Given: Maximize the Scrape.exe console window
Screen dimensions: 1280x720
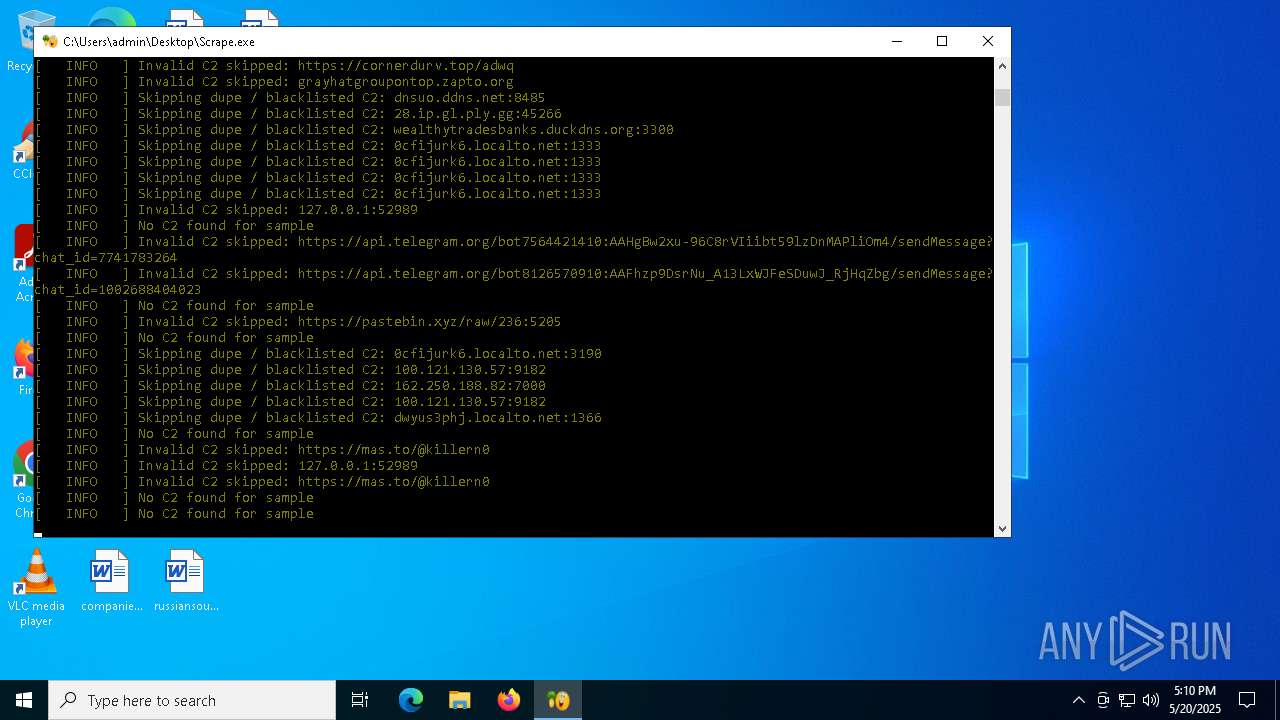Looking at the screenshot, I should (x=942, y=42).
